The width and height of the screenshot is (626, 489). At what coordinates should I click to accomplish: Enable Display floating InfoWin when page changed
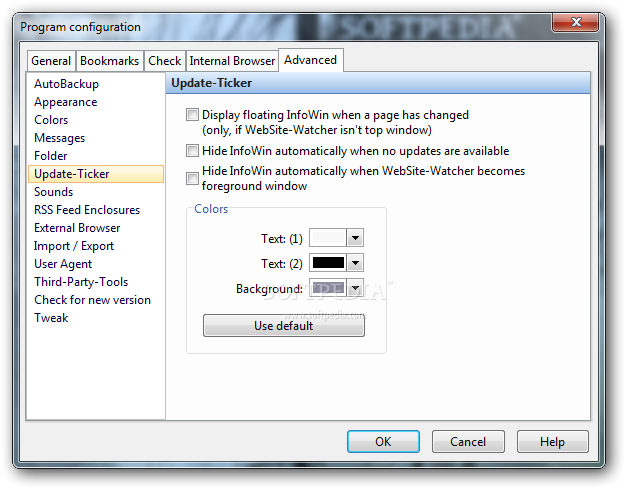pos(192,115)
